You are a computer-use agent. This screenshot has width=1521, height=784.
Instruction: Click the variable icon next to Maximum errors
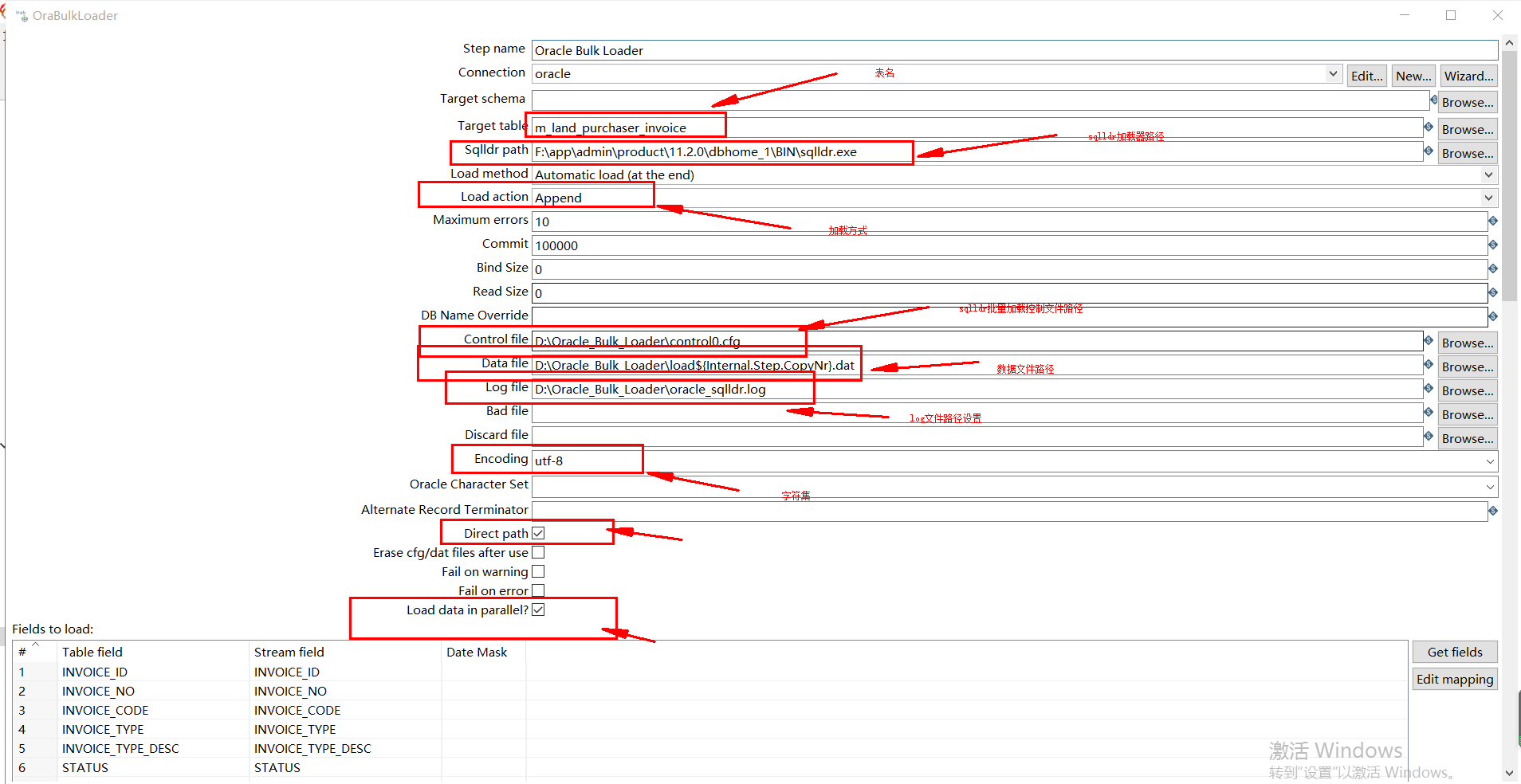[x=1494, y=221]
